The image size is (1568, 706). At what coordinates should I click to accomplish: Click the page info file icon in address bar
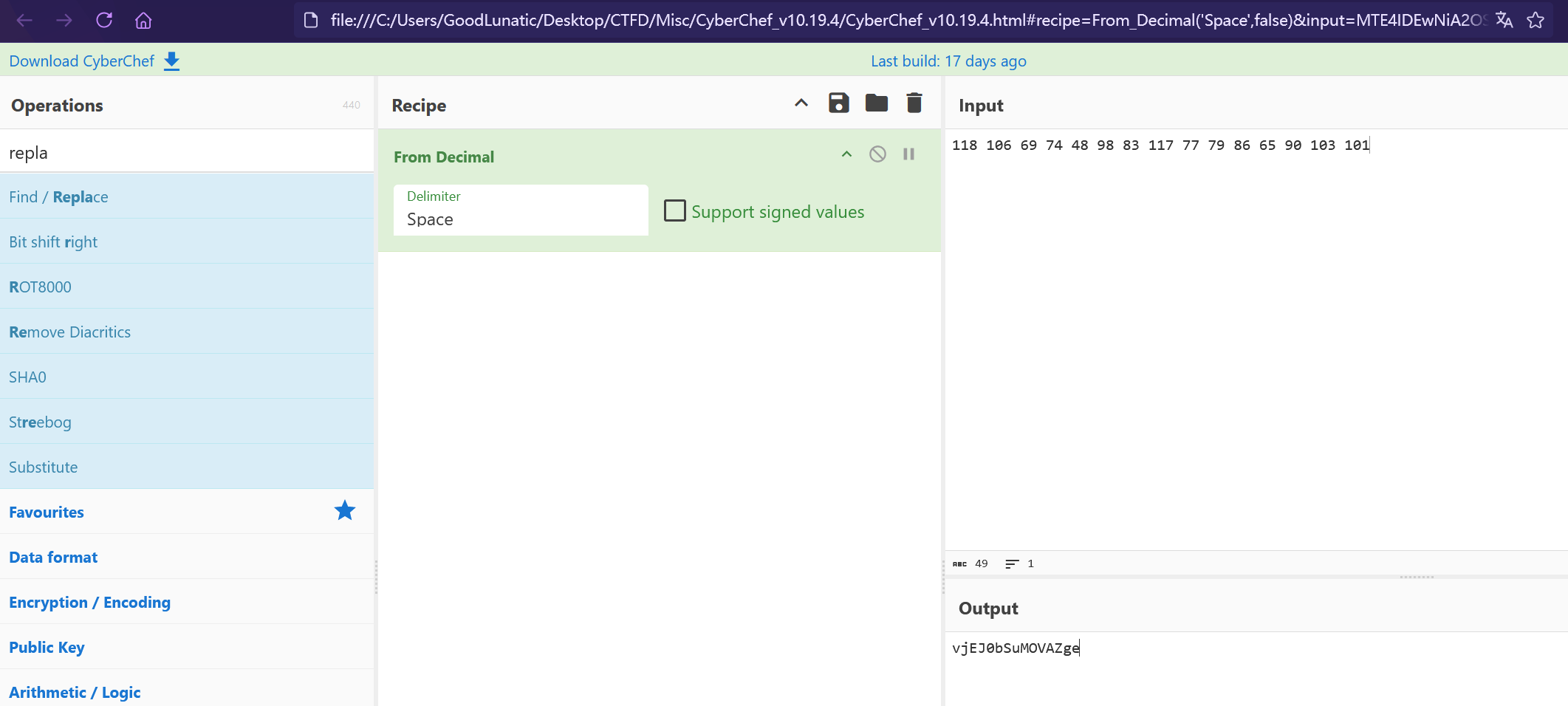click(x=311, y=20)
